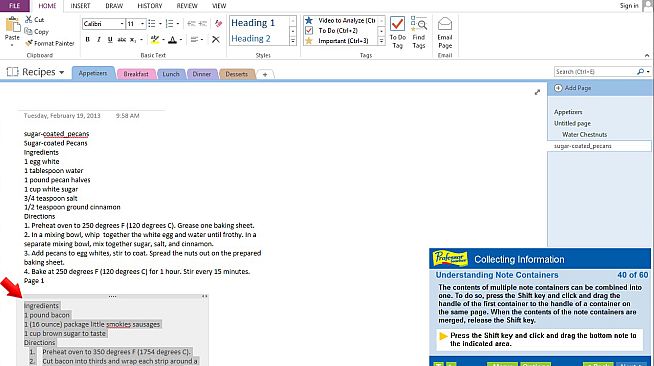Click the paragraph alignment icon
This screenshot has height=366, width=654.
(x=194, y=40)
